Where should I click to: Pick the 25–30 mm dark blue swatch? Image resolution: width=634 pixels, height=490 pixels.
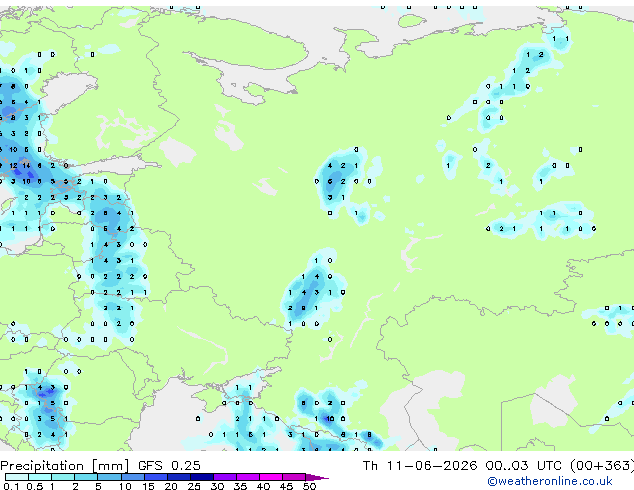(202, 477)
